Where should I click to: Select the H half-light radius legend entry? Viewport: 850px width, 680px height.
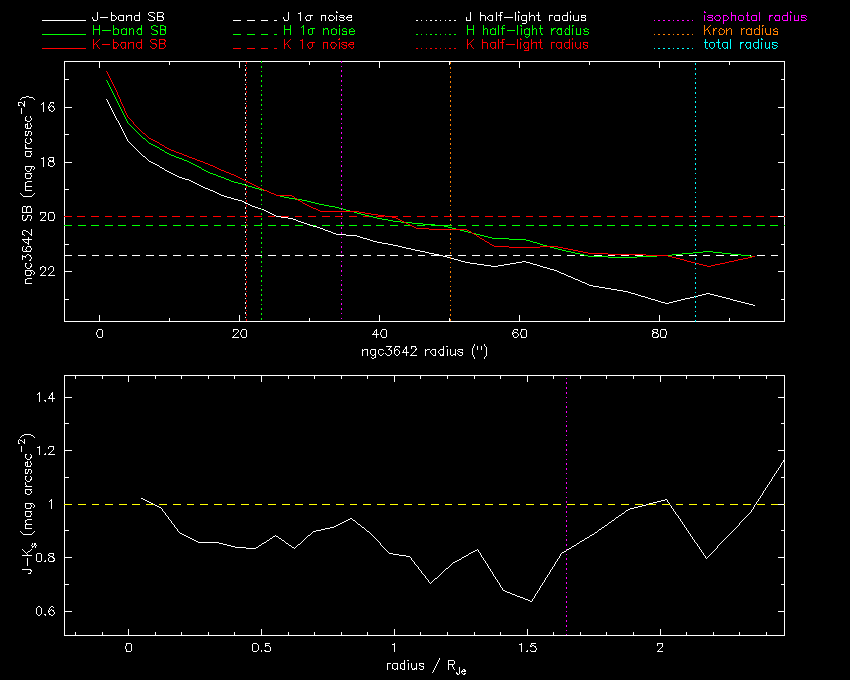tap(527, 32)
